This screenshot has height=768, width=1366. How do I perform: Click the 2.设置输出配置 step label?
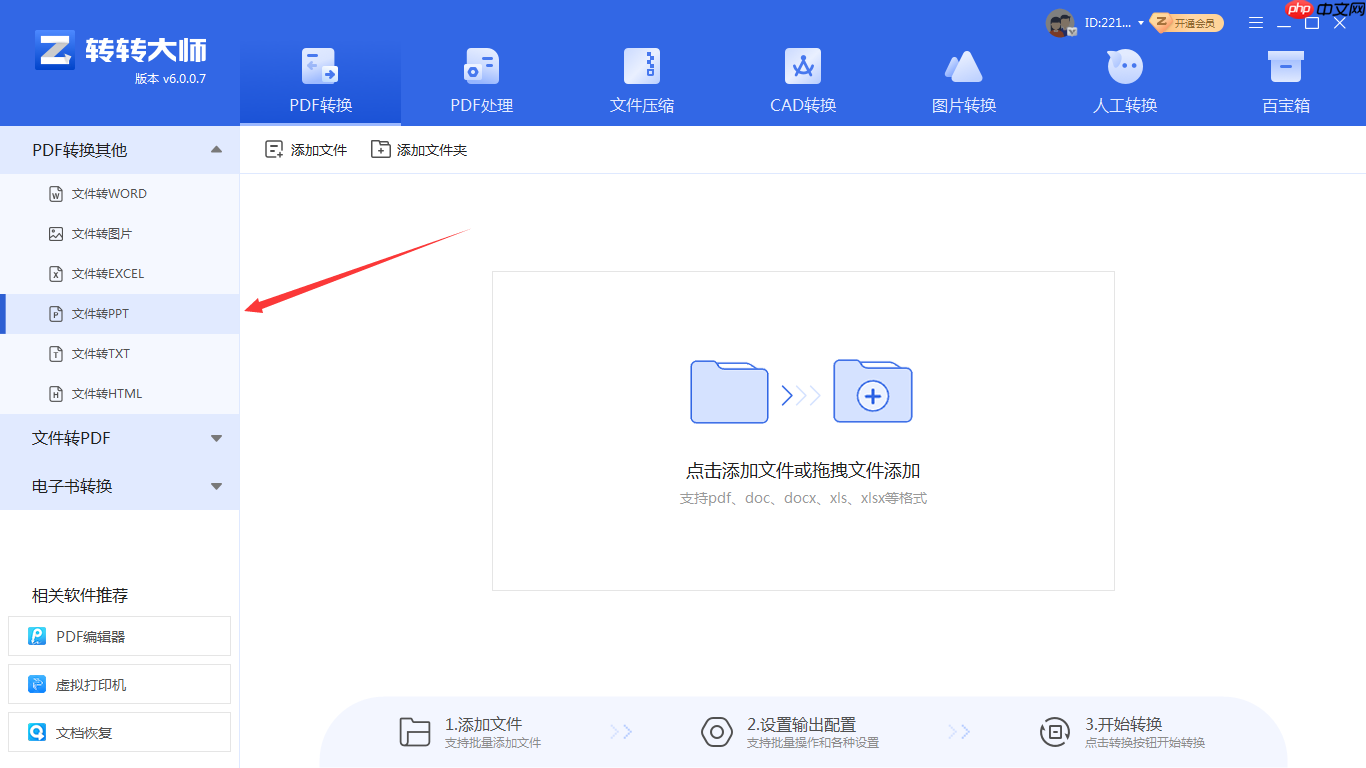[801, 724]
